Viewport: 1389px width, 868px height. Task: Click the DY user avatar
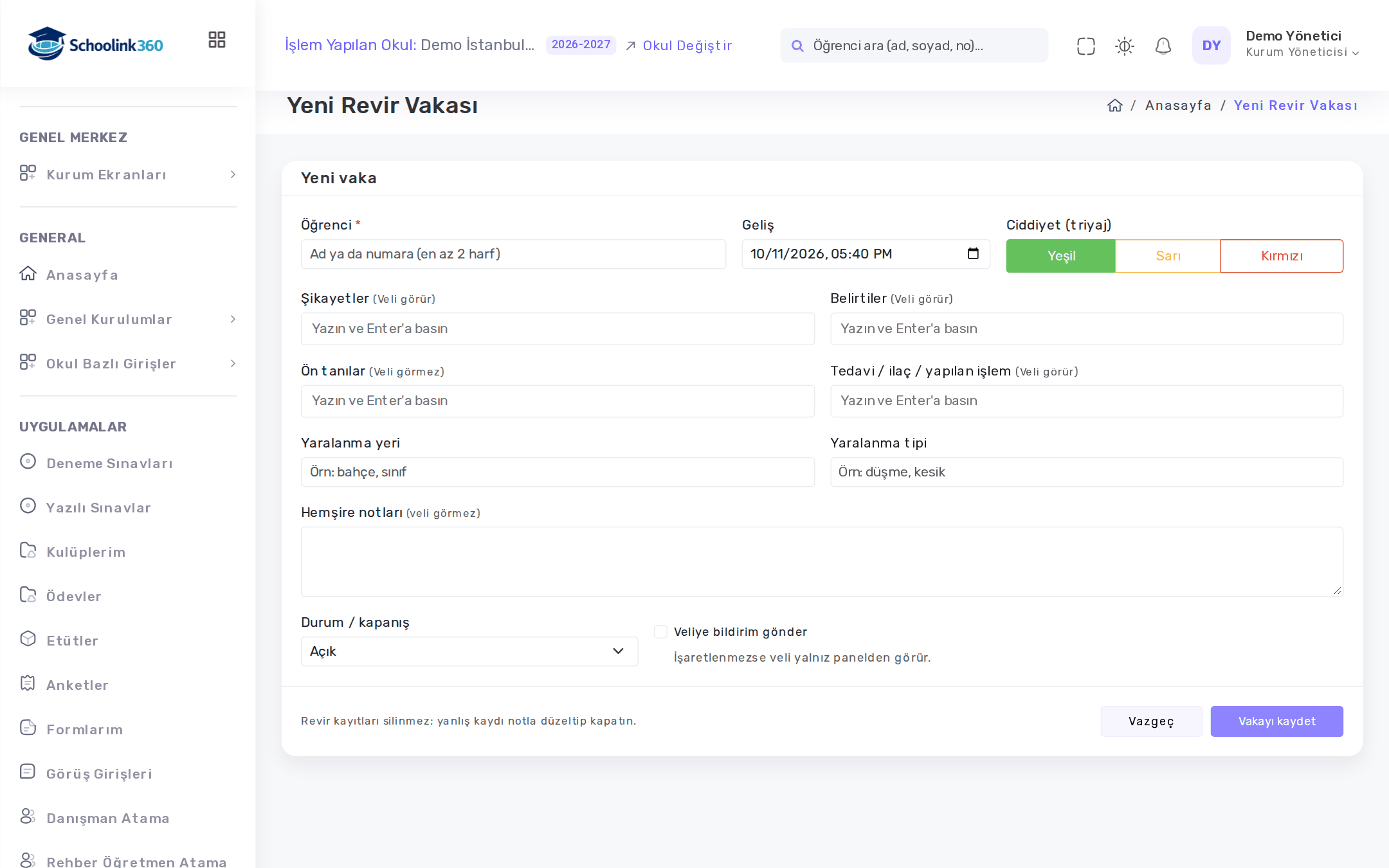click(1211, 45)
